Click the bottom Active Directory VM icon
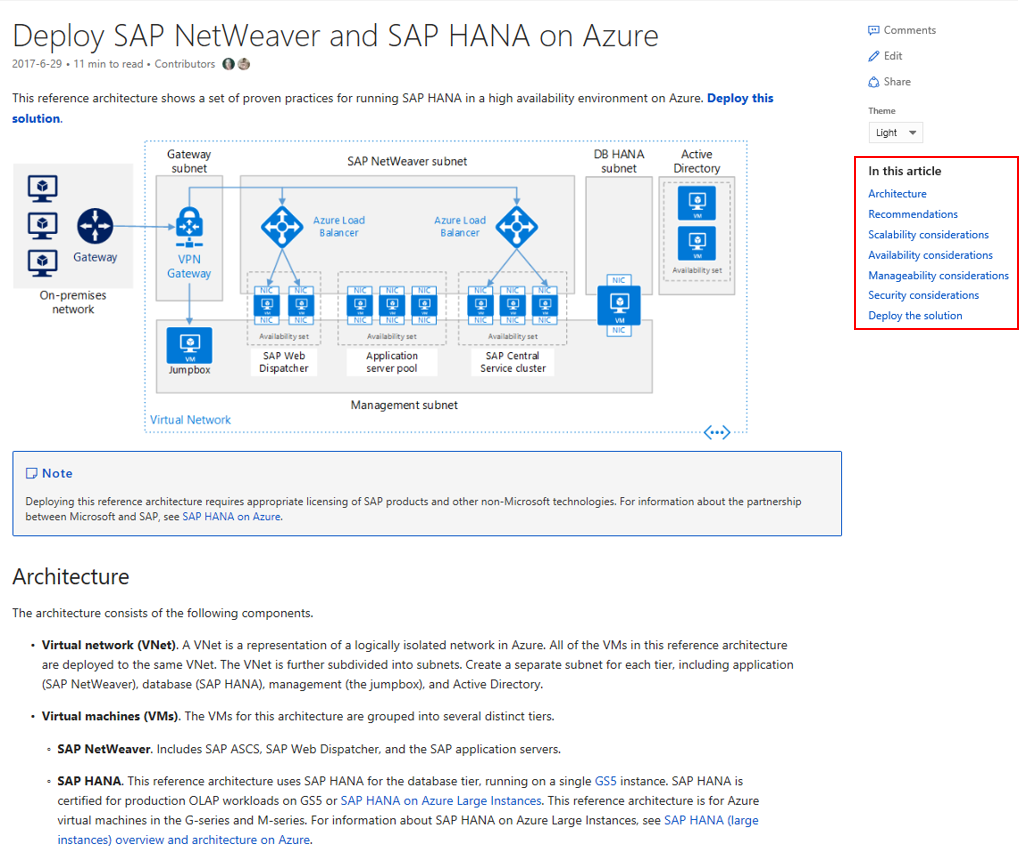 [697, 243]
